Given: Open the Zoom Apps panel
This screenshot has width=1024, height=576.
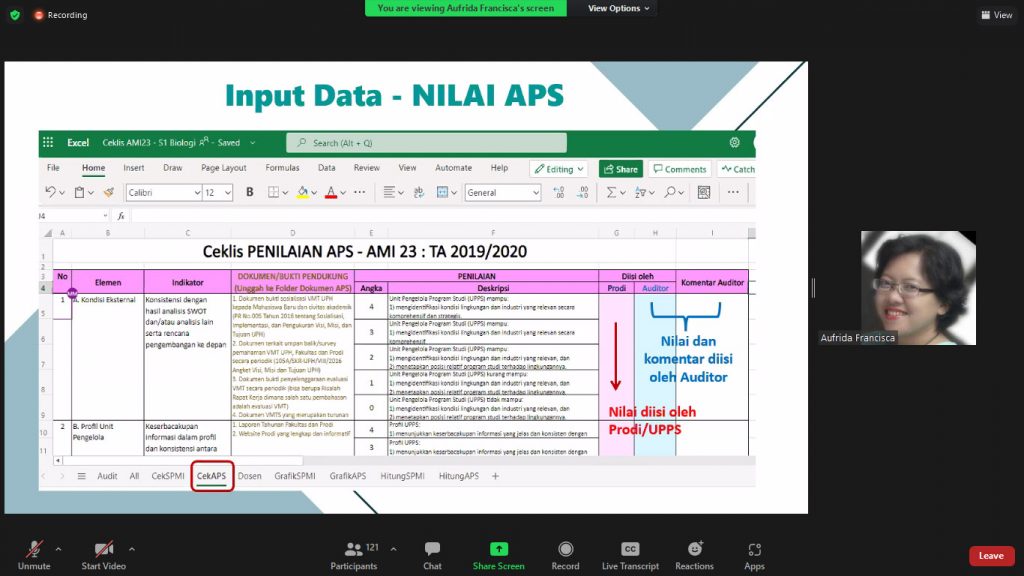Looking at the screenshot, I should tap(754, 555).
